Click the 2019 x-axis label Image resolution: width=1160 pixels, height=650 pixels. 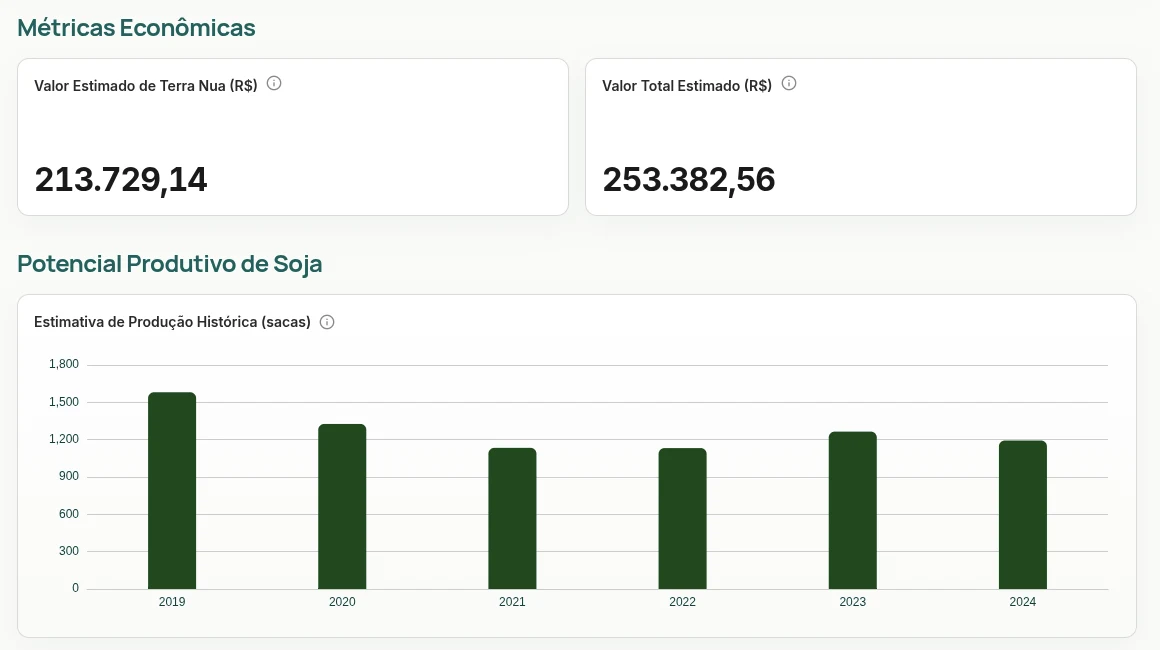coord(172,602)
